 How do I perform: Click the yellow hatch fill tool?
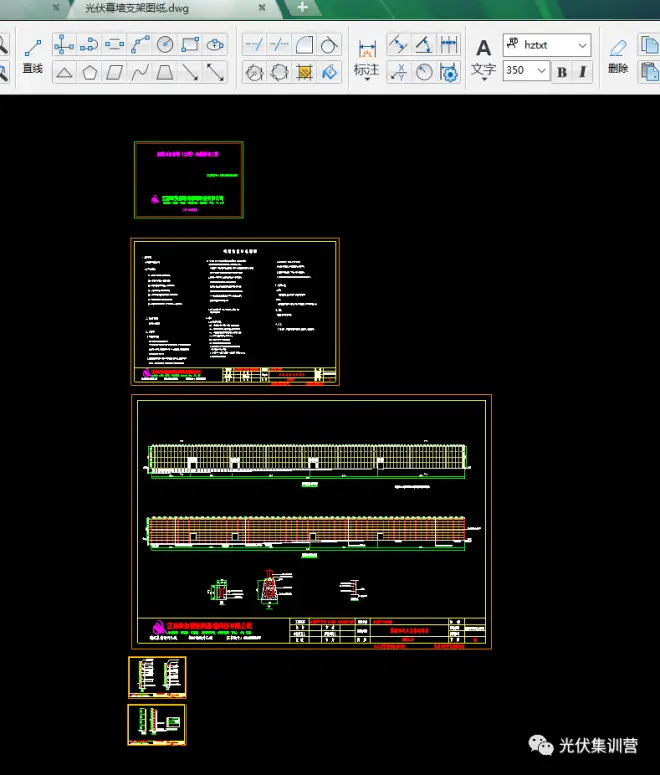305,73
